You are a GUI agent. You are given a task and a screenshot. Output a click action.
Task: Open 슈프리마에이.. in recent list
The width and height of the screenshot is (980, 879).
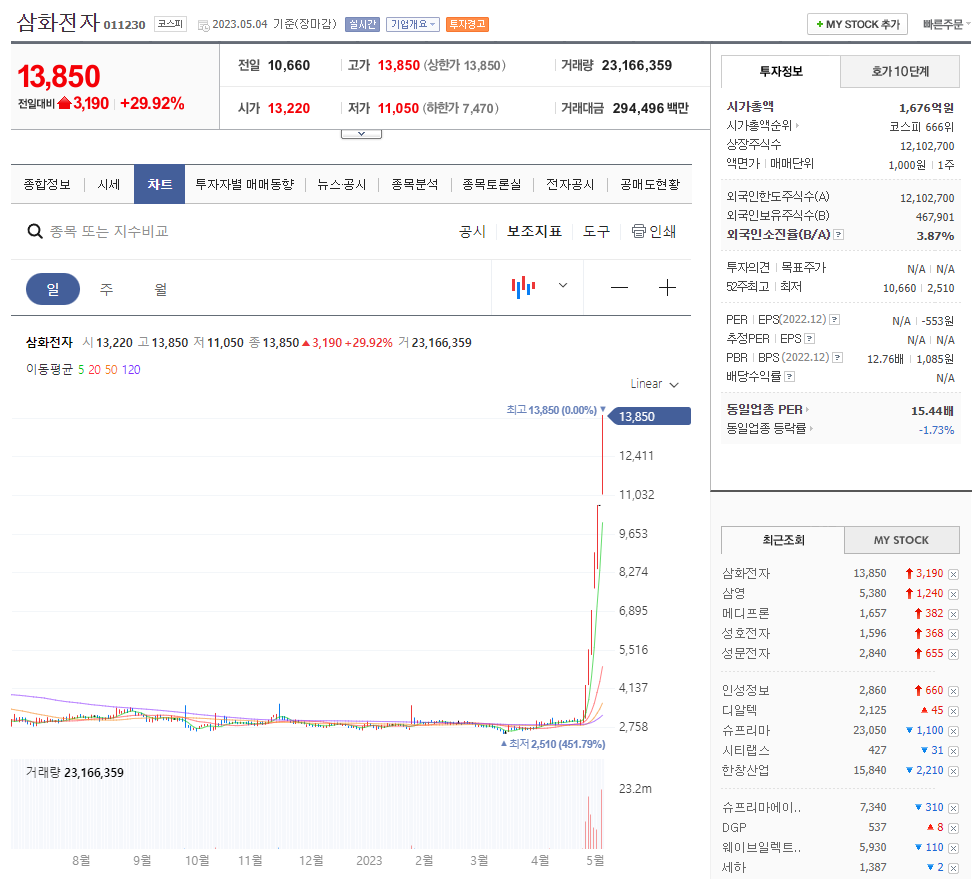tap(761, 808)
